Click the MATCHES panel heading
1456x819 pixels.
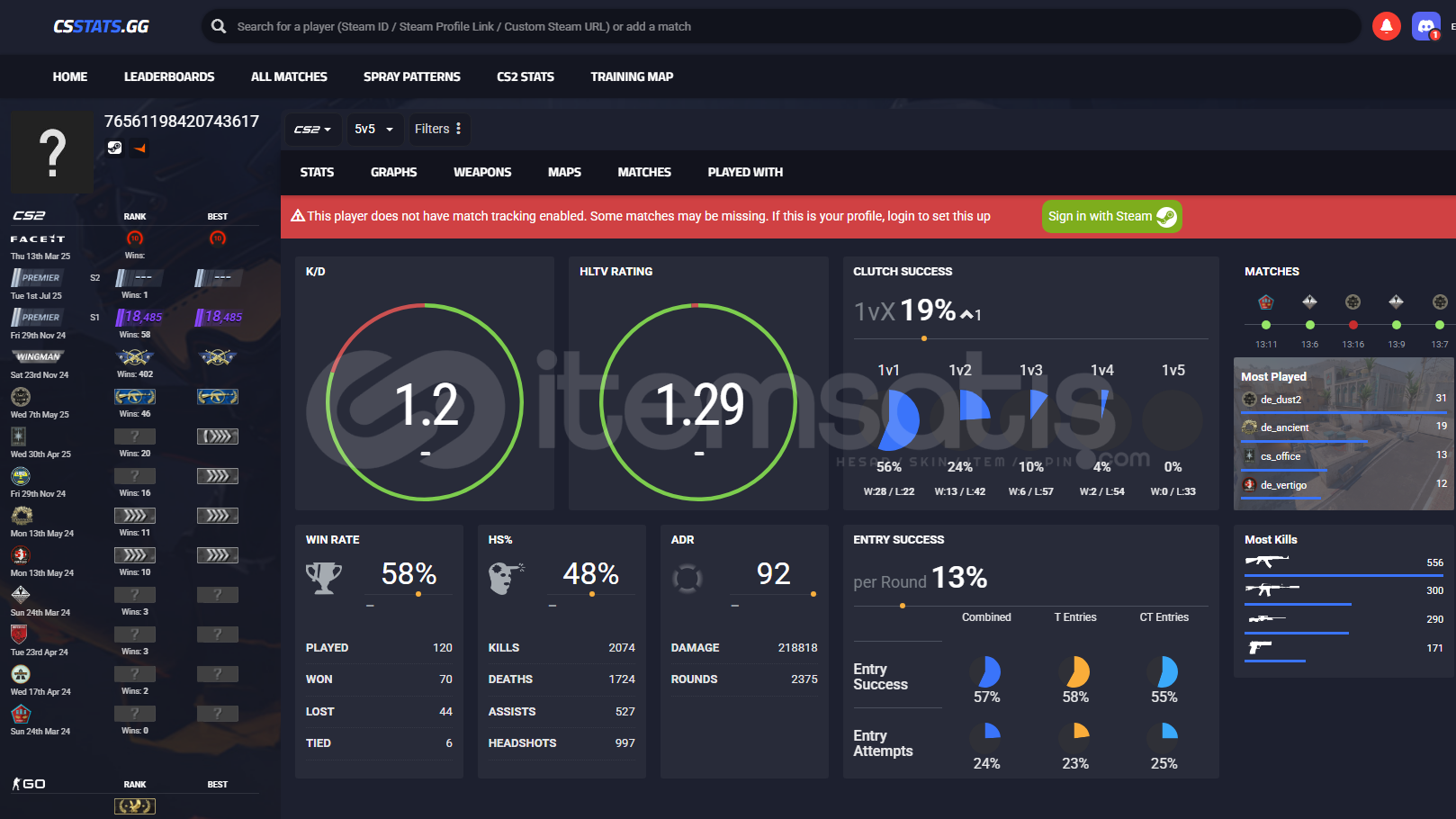coord(1272,271)
